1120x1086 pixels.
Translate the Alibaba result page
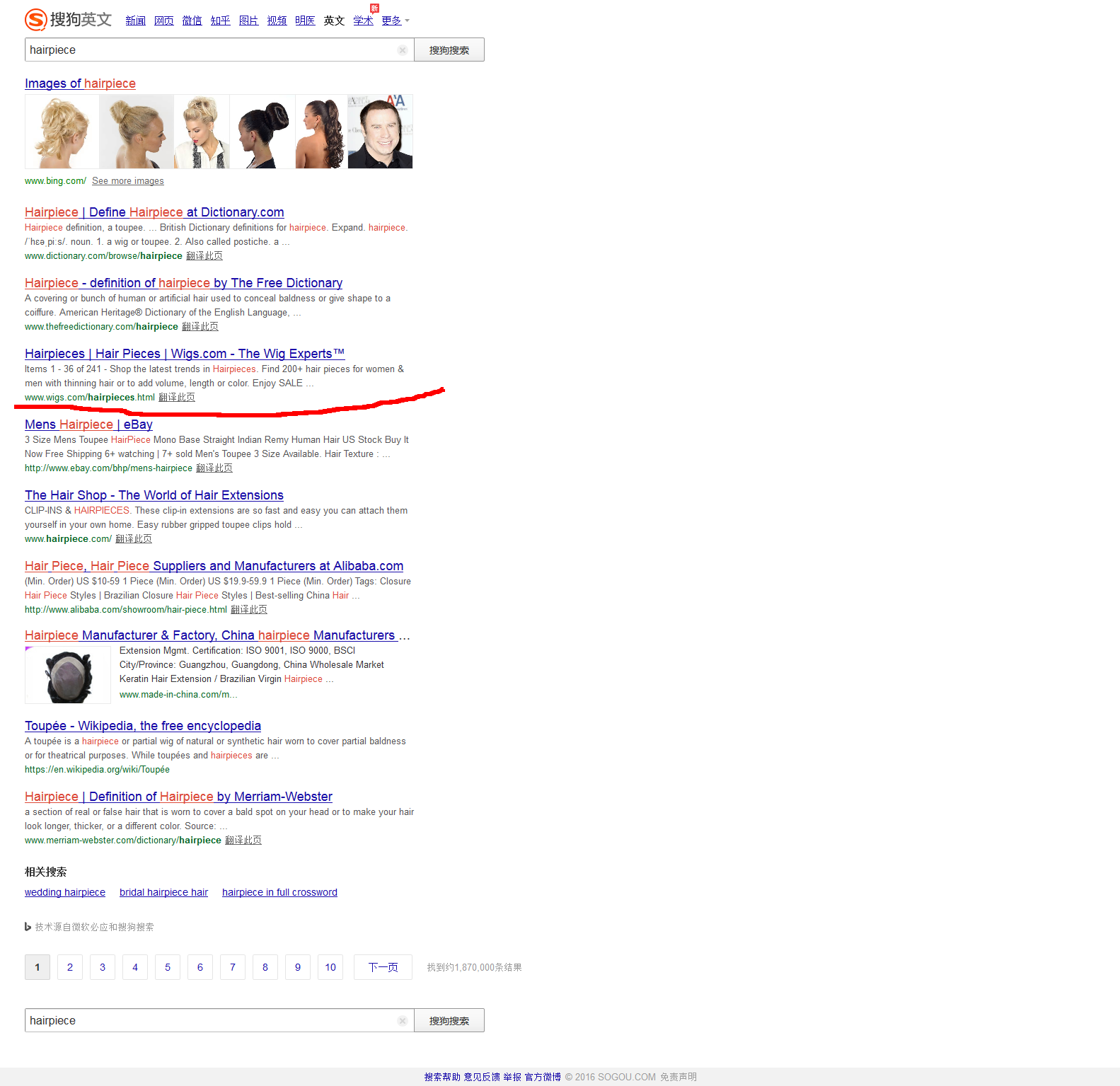249,610
